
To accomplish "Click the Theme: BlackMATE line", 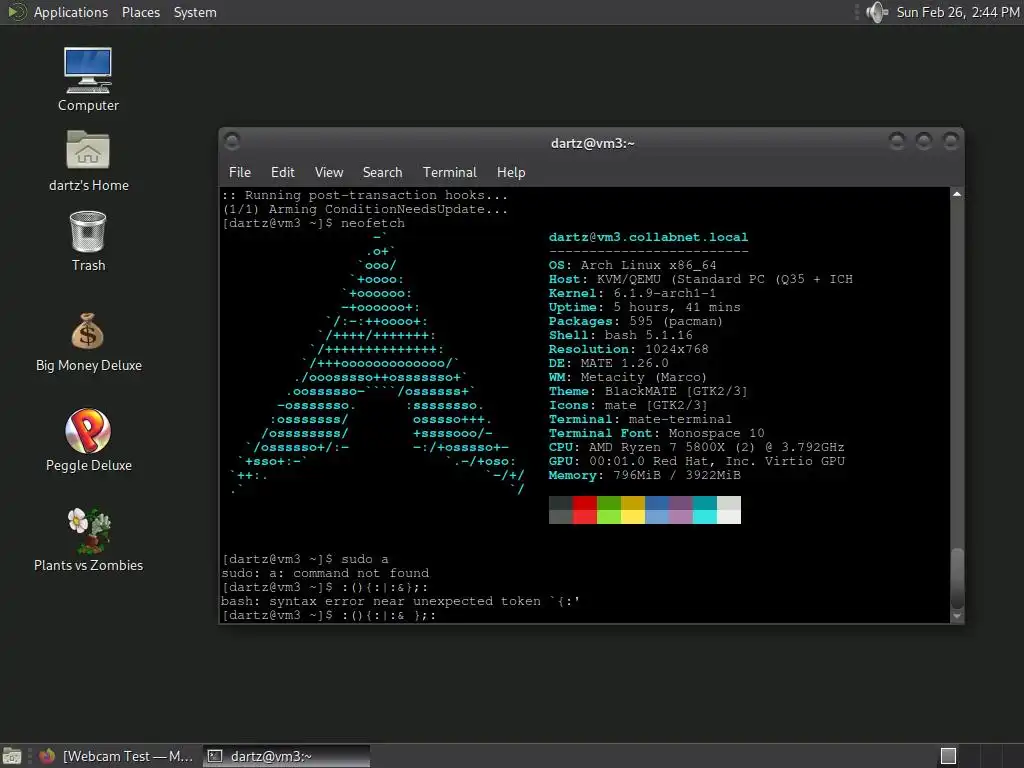I will (648, 391).
